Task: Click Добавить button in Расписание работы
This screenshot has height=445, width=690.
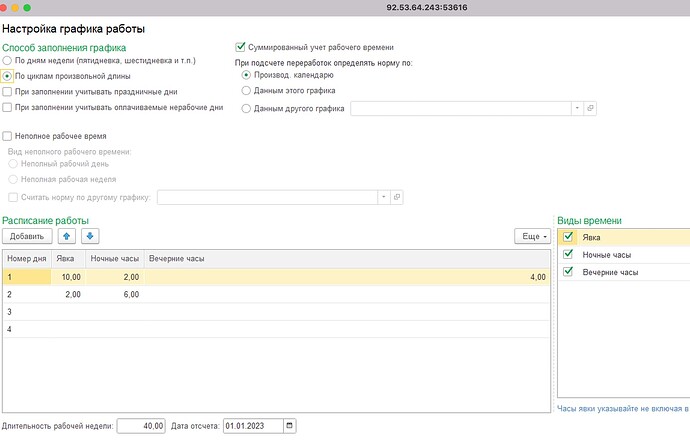Action: pyautogui.click(x=27, y=236)
